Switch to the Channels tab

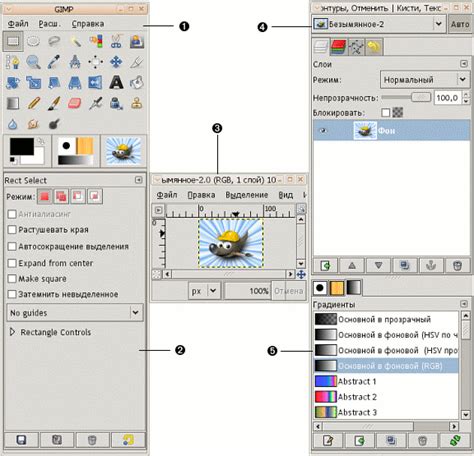(338, 47)
